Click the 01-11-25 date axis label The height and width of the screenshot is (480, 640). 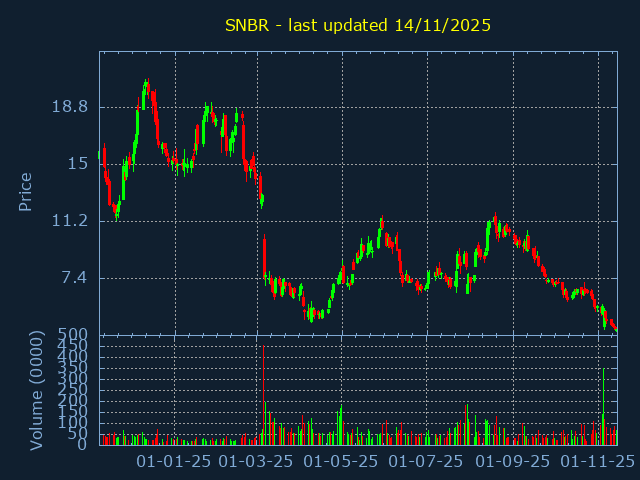point(598,461)
